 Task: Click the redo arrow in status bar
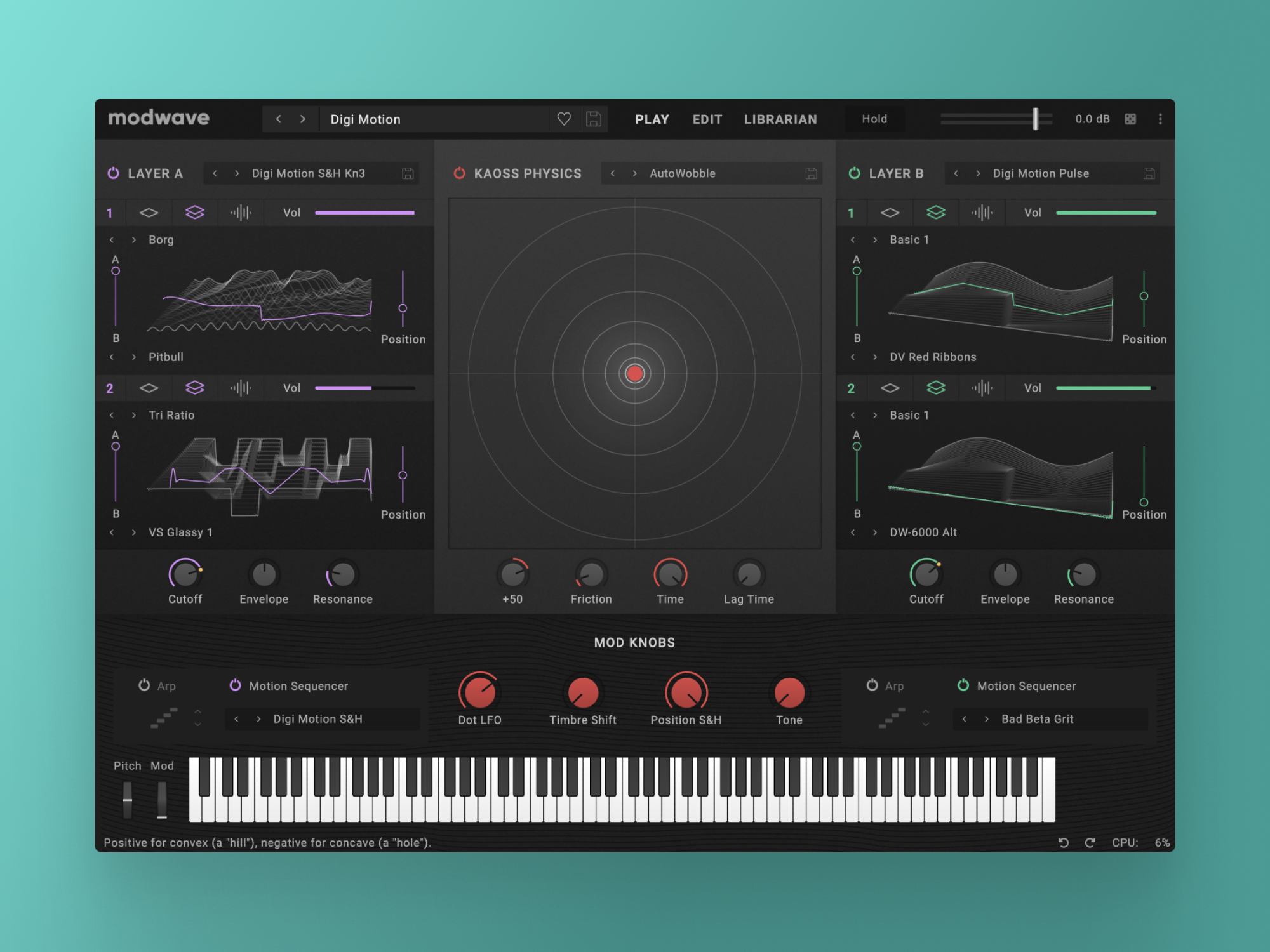pos(1090,842)
